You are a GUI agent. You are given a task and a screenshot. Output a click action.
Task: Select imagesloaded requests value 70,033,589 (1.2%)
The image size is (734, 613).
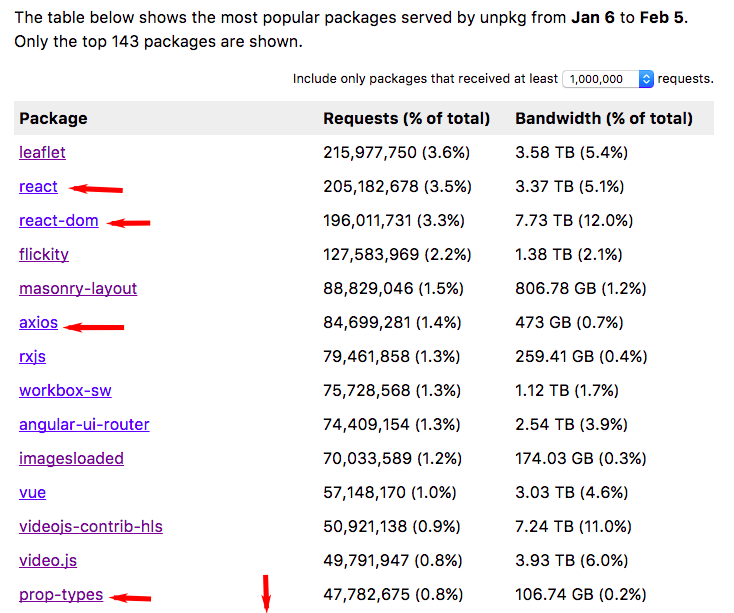392,459
